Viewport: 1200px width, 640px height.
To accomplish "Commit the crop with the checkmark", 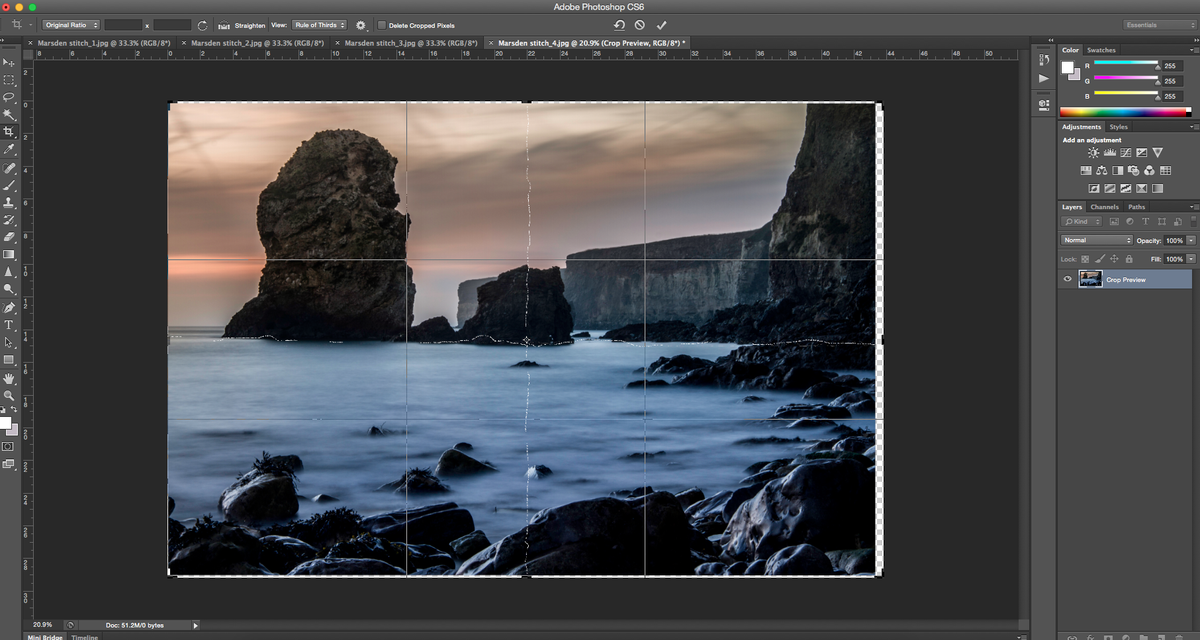I will point(662,25).
